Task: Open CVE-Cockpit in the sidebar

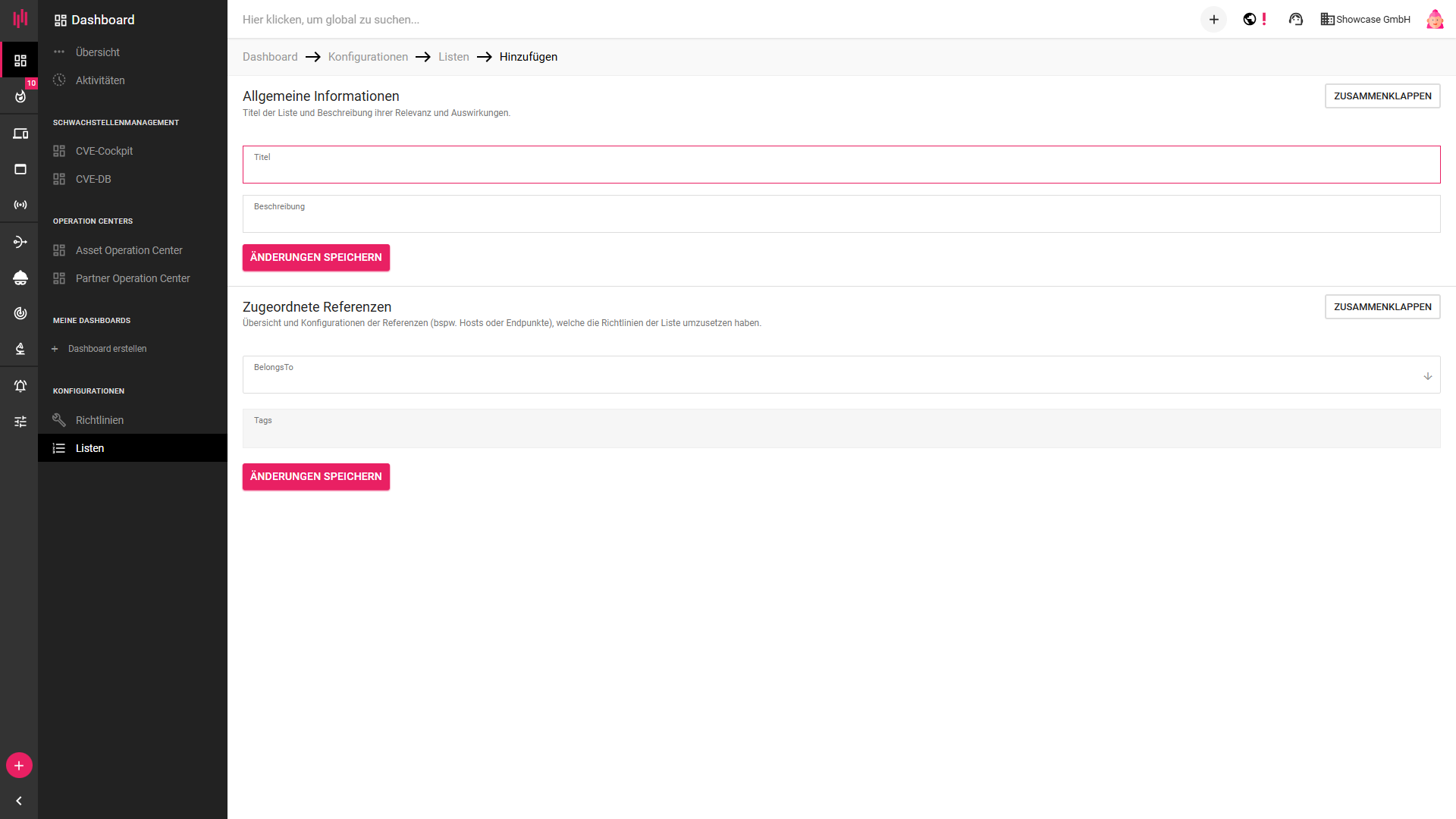Action: pyautogui.click(x=104, y=151)
